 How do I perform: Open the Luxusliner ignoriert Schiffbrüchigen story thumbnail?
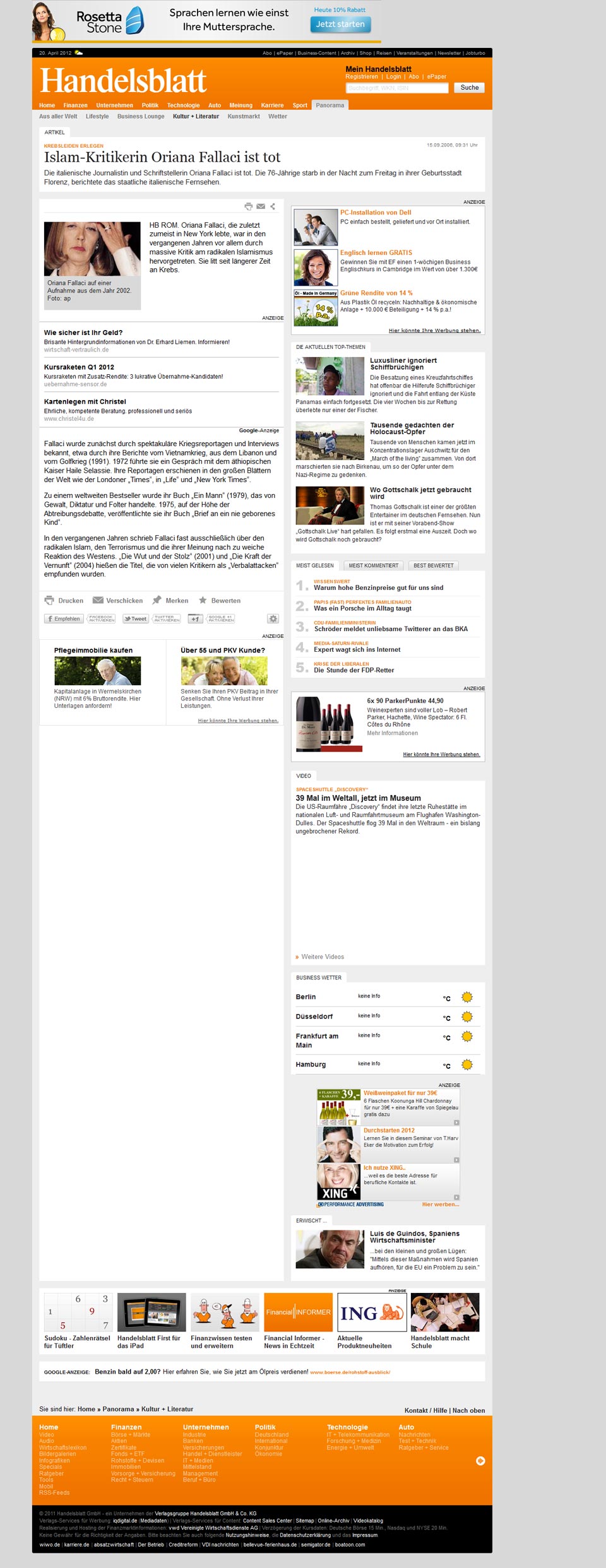coord(330,376)
